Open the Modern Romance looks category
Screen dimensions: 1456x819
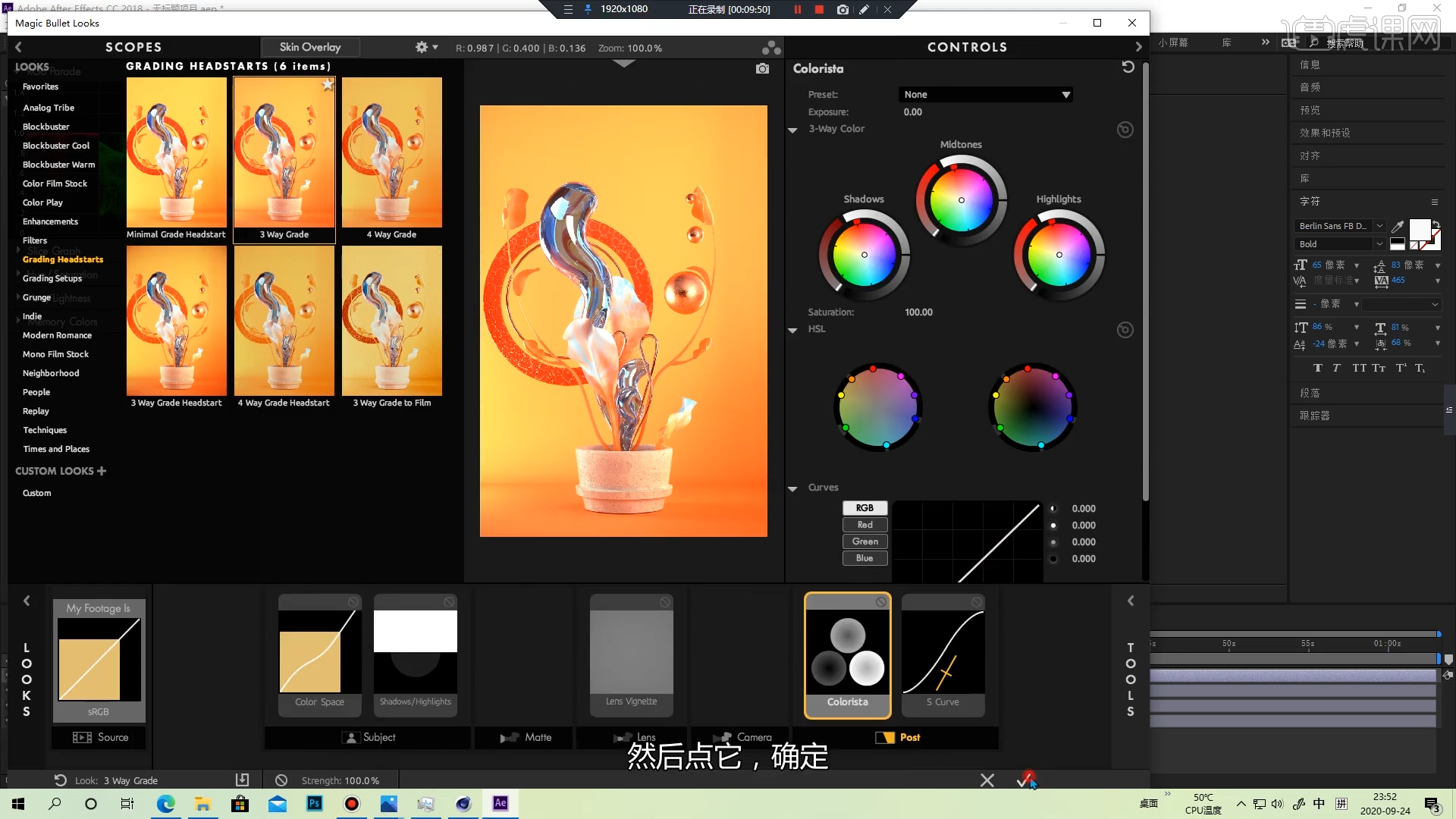57,335
